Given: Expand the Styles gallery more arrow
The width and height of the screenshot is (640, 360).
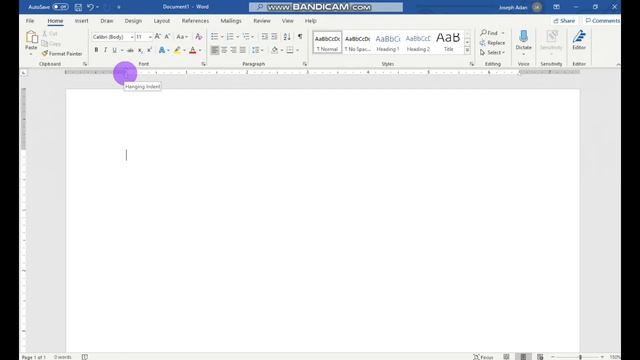Looking at the screenshot, I should pos(467,50).
